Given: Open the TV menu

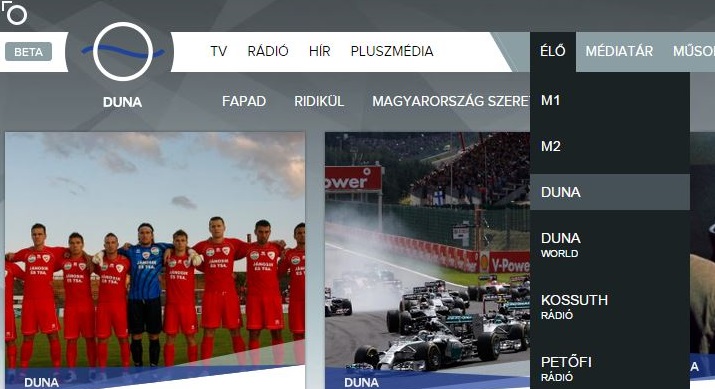Looking at the screenshot, I should click(x=218, y=51).
